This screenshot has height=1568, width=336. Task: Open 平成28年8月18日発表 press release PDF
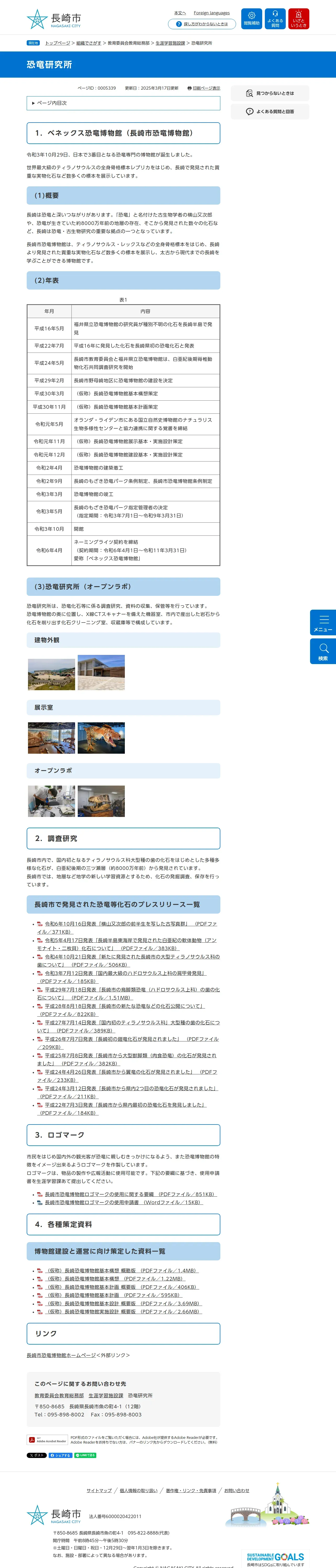(121, 1010)
